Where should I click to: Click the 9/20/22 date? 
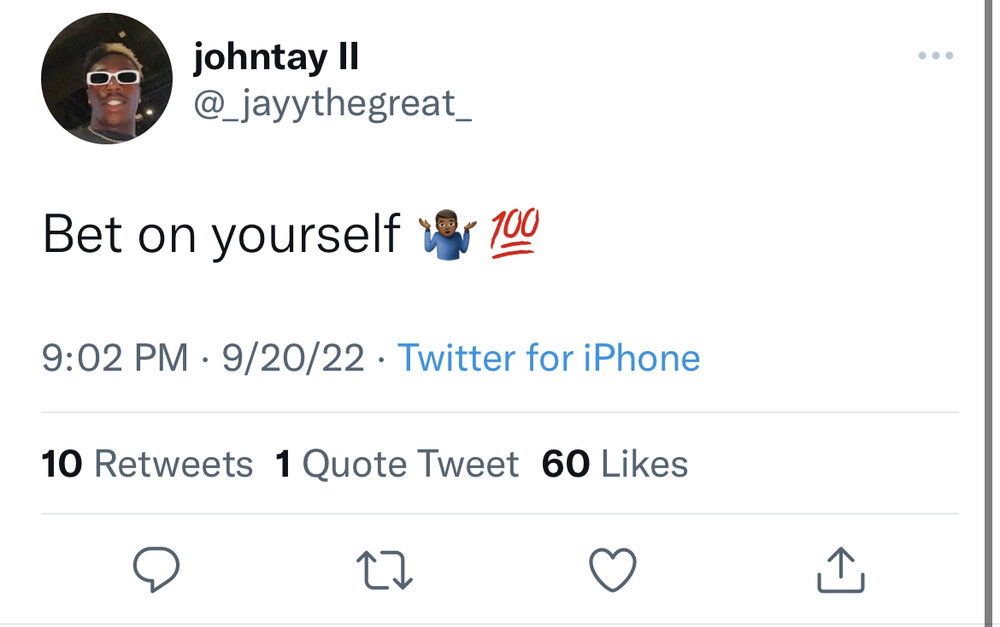point(293,357)
